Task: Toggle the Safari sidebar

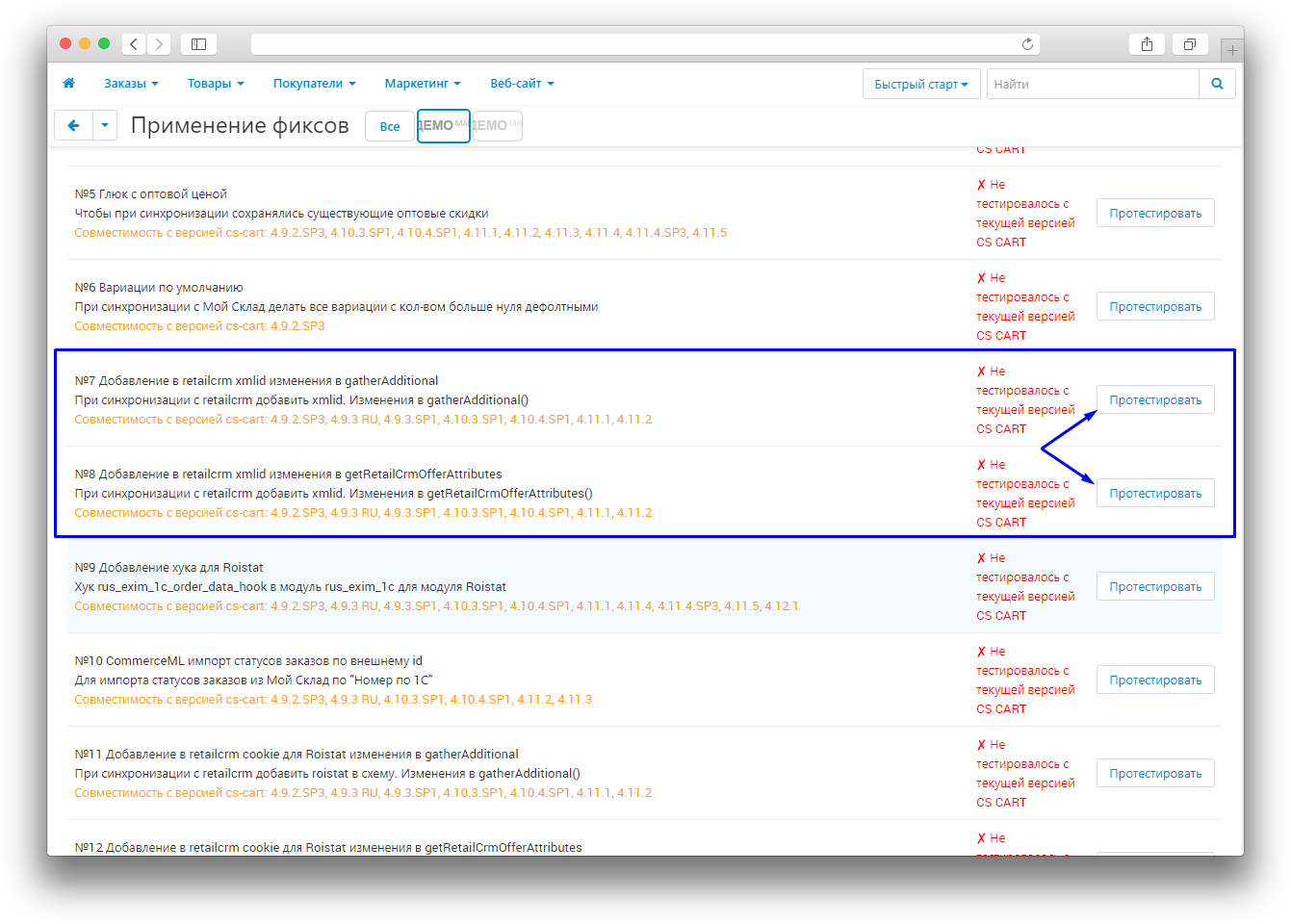Action: 198,44
